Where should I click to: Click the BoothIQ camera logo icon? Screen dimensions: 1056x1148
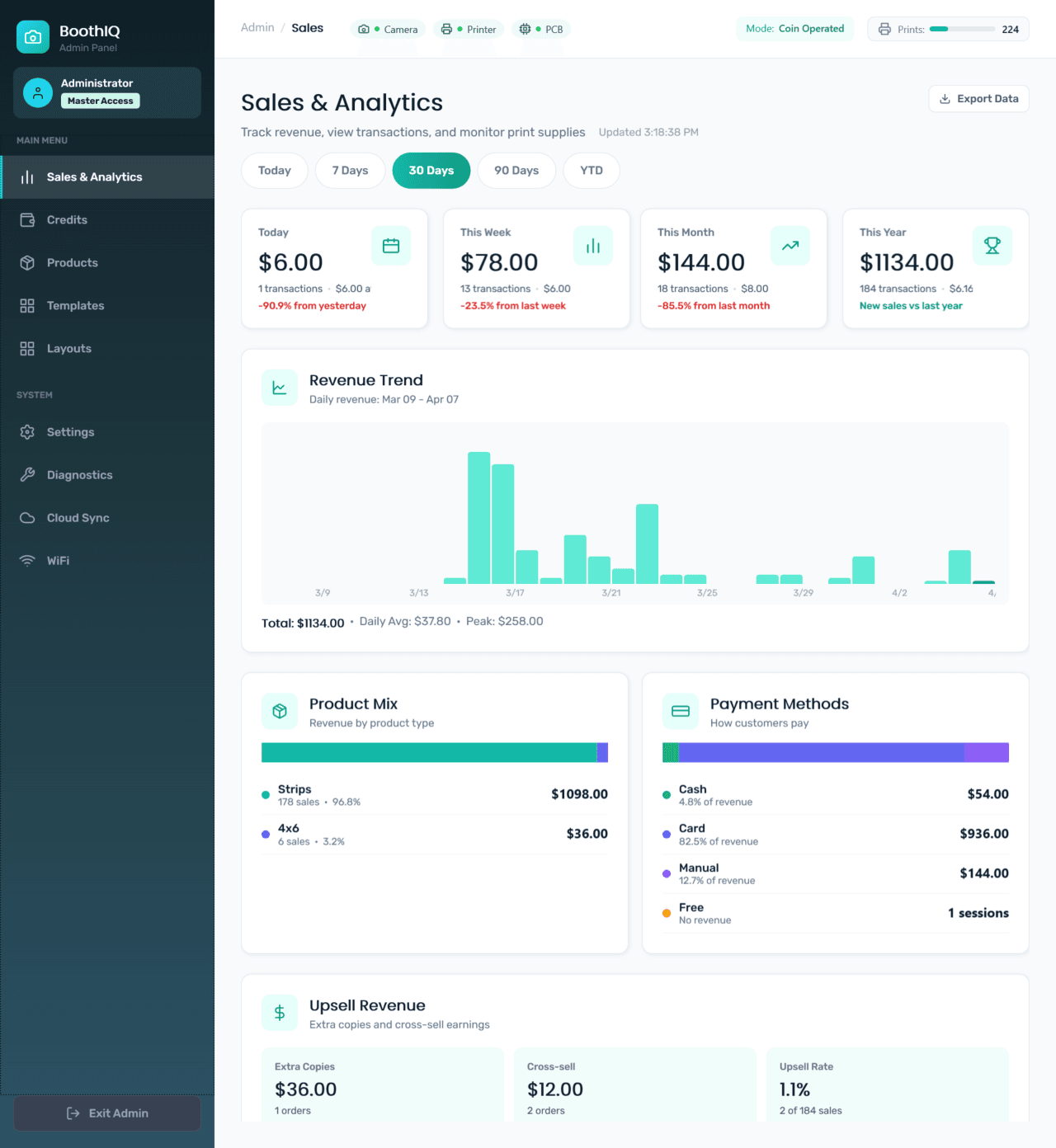(x=33, y=36)
